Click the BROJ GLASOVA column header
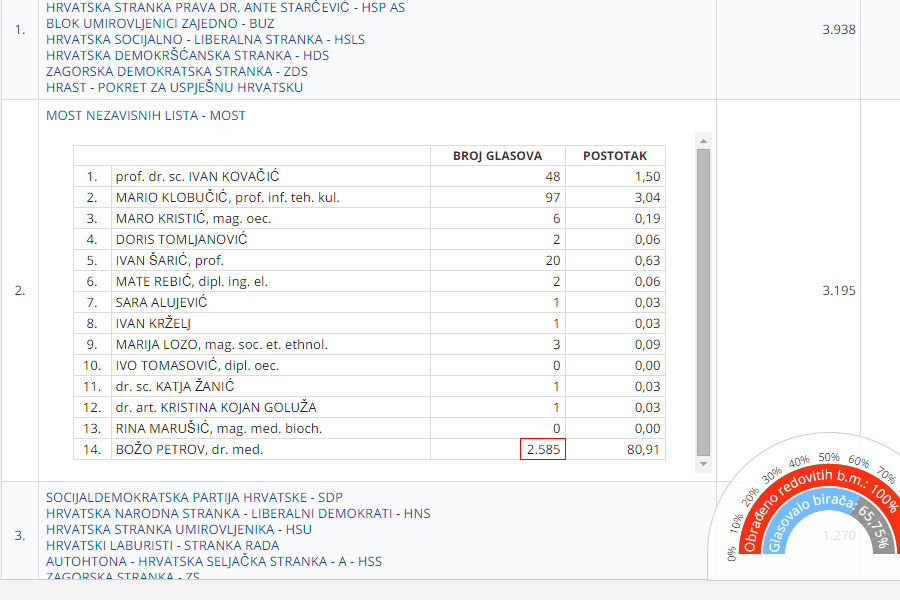900x600 pixels. click(497, 156)
